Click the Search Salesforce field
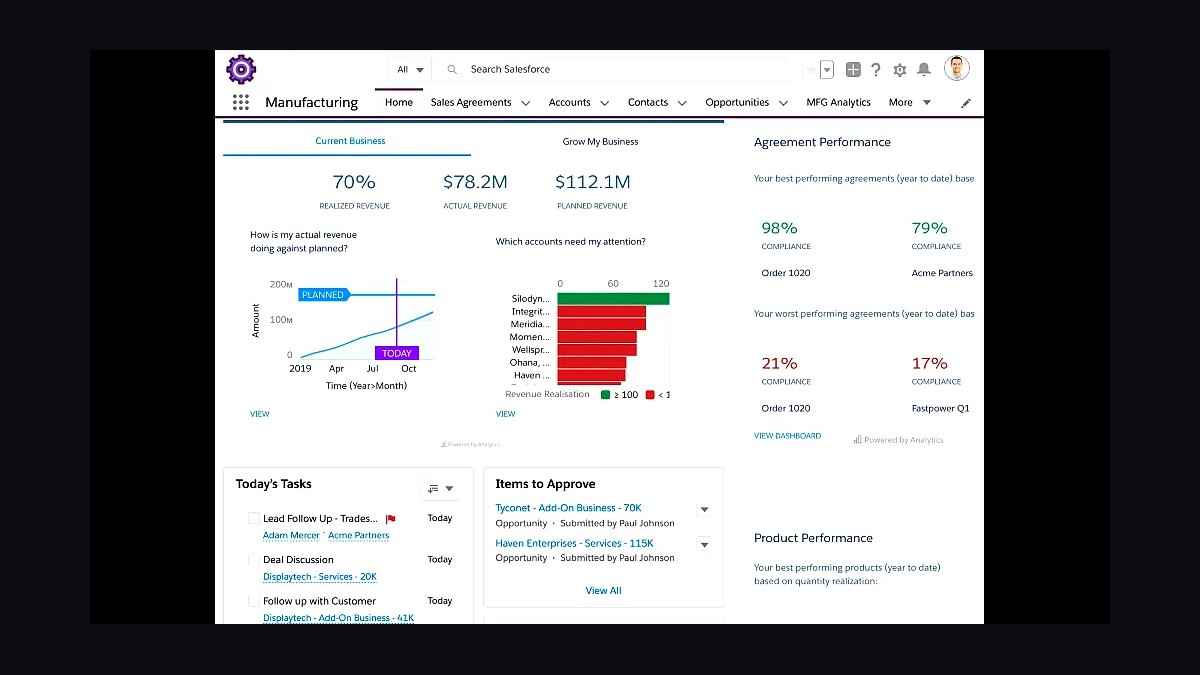 coord(613,69)
